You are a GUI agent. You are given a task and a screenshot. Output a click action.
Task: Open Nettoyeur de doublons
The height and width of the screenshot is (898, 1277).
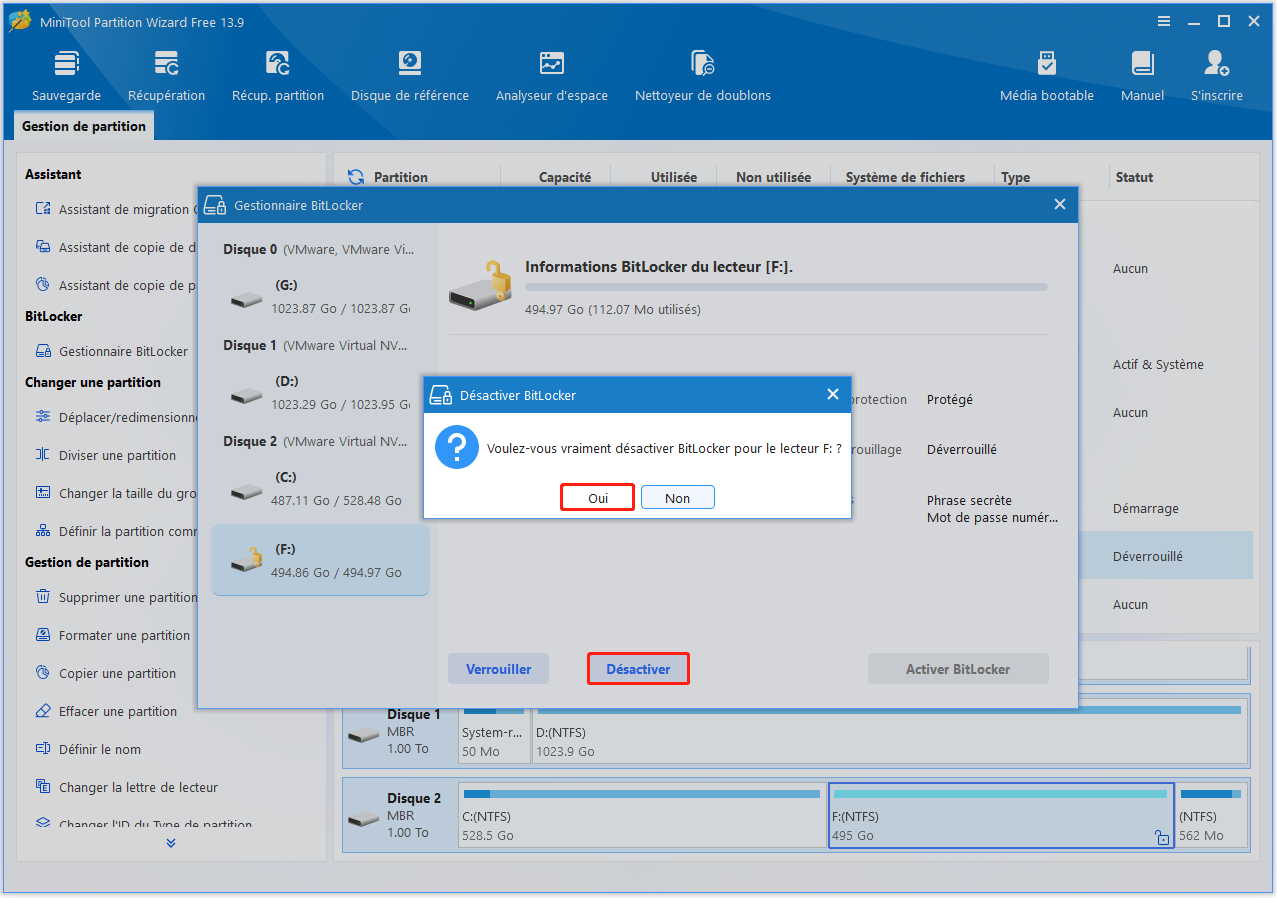[x=703, y=77]
